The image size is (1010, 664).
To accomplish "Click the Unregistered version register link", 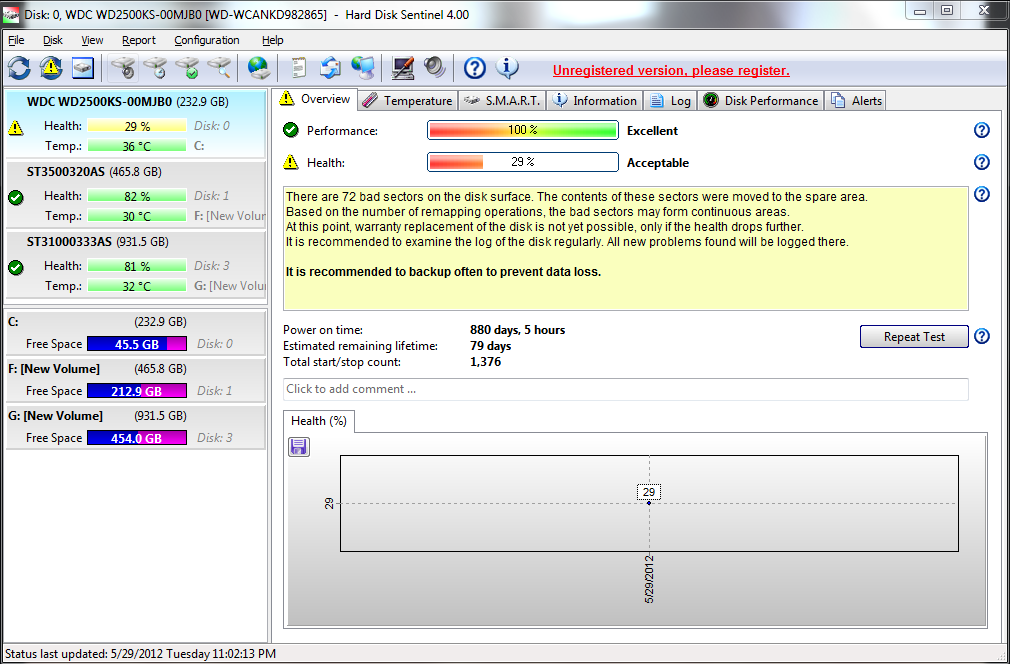I will point(671,71).
